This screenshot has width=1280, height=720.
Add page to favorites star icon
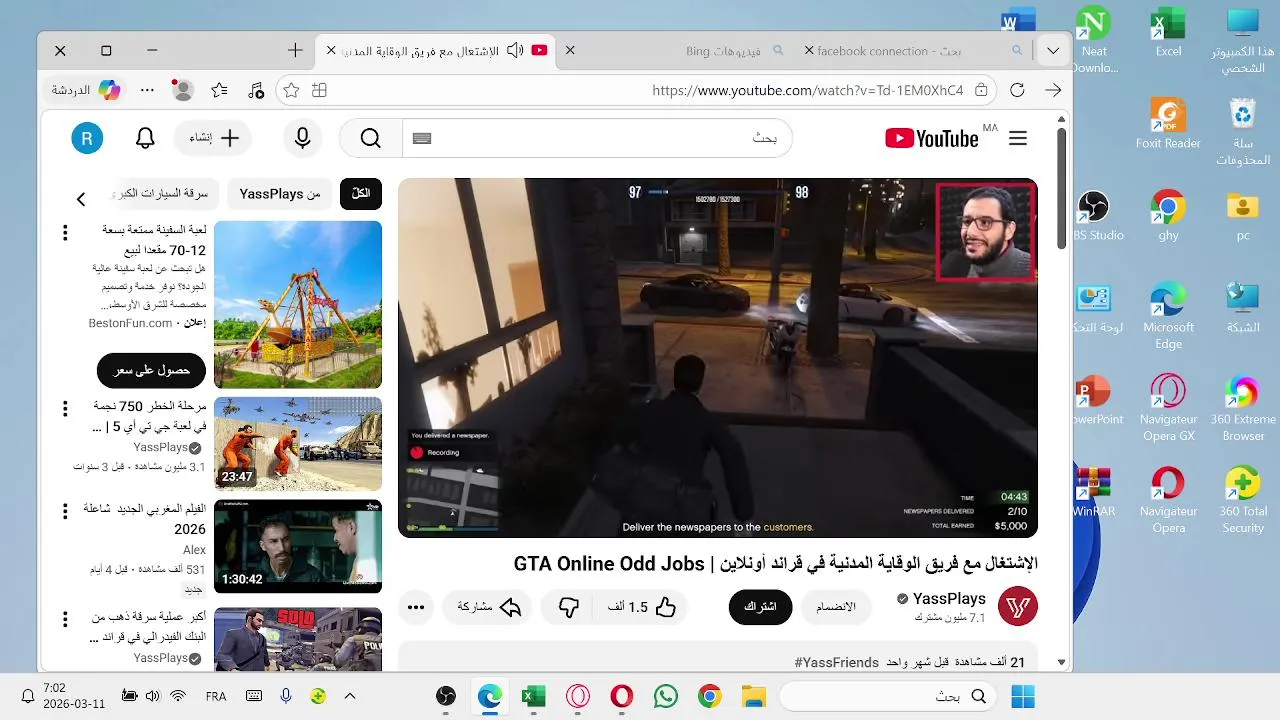(291, 90)
